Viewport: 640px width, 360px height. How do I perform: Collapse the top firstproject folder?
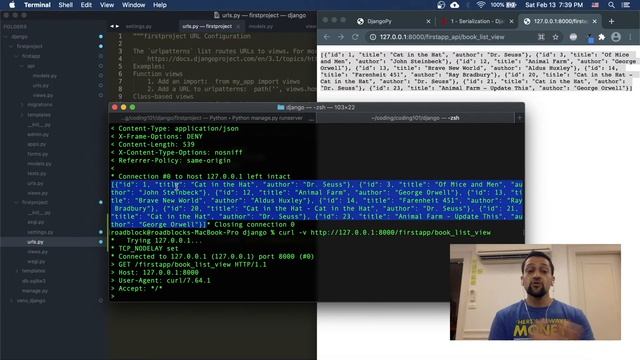click(11, 46)
